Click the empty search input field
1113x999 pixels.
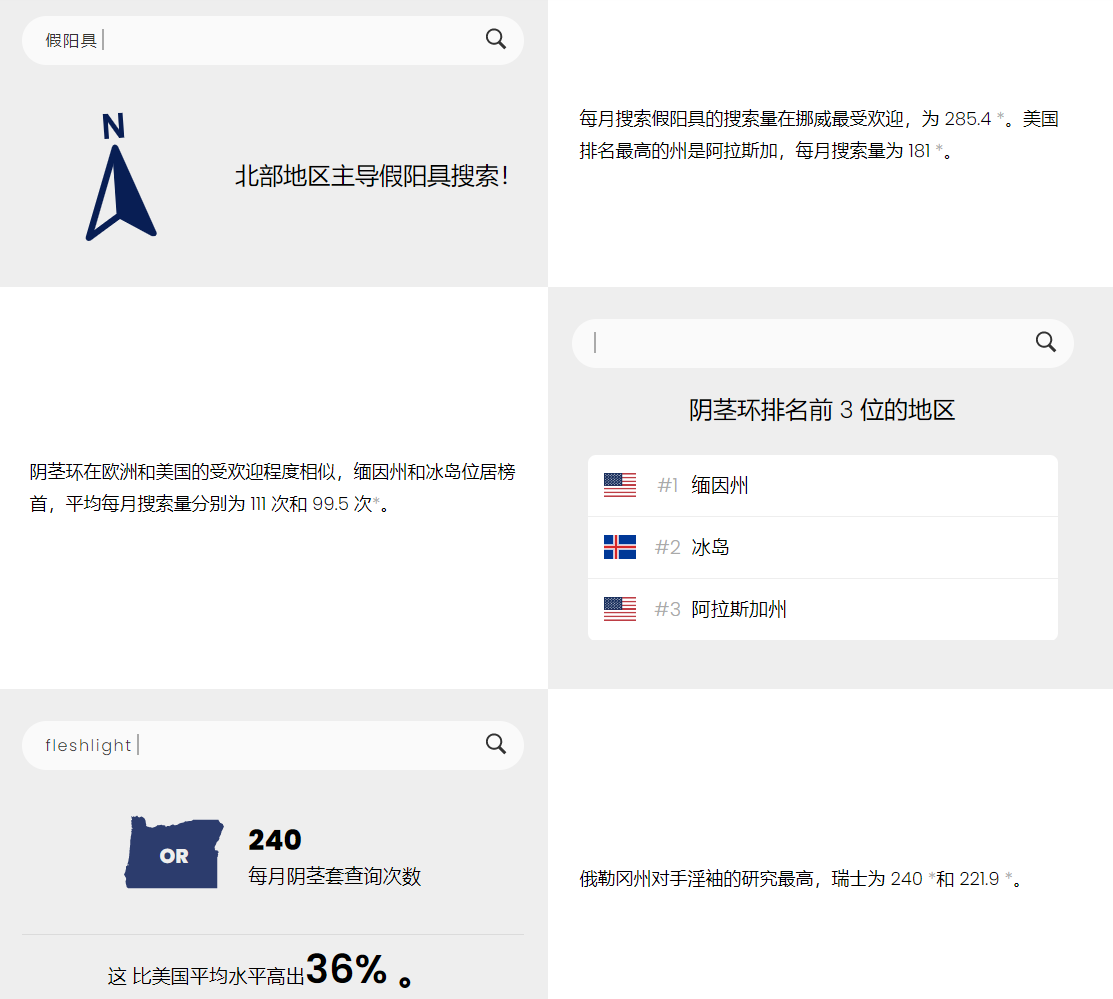[823, 344]
